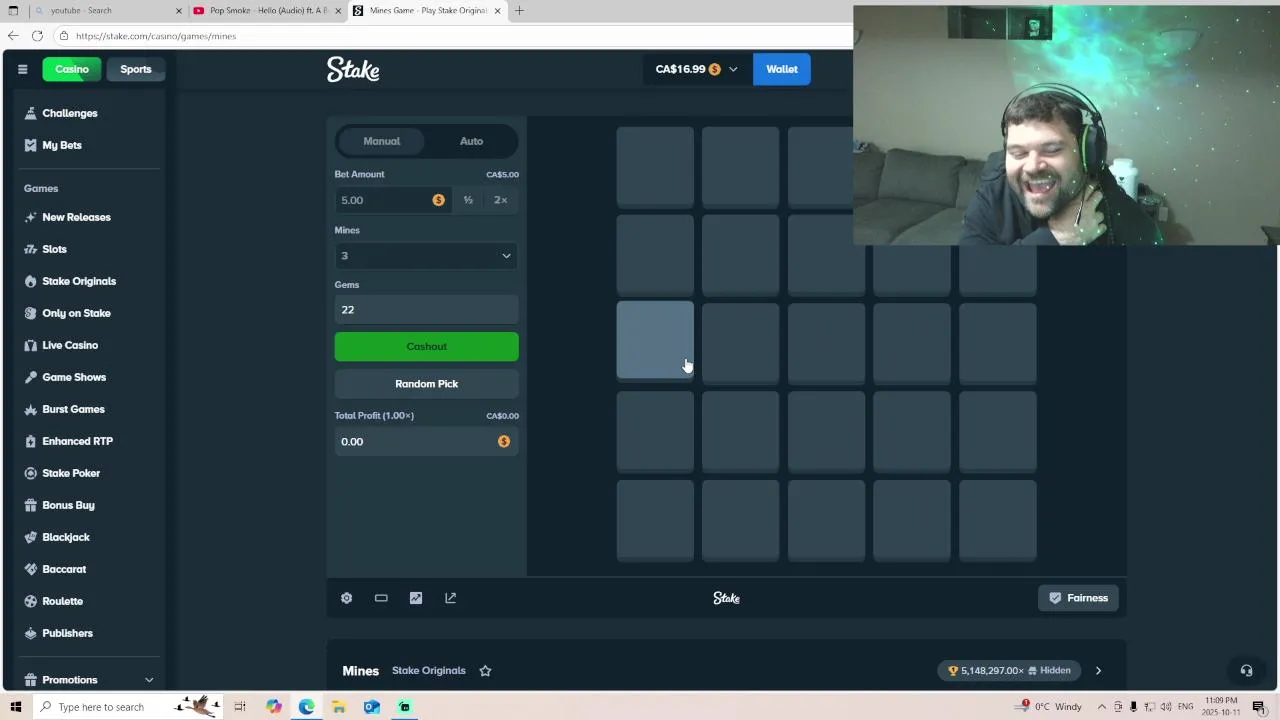Click the Roulette icon

coord(30,601)
